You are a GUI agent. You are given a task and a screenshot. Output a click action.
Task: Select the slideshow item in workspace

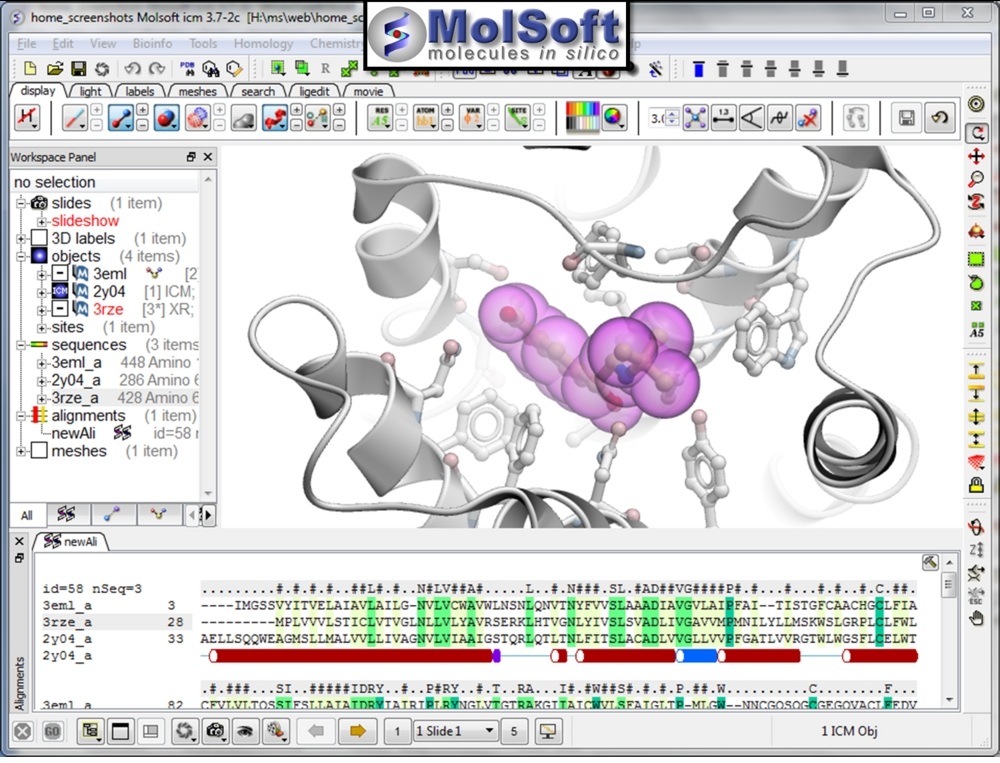[85, 221]
